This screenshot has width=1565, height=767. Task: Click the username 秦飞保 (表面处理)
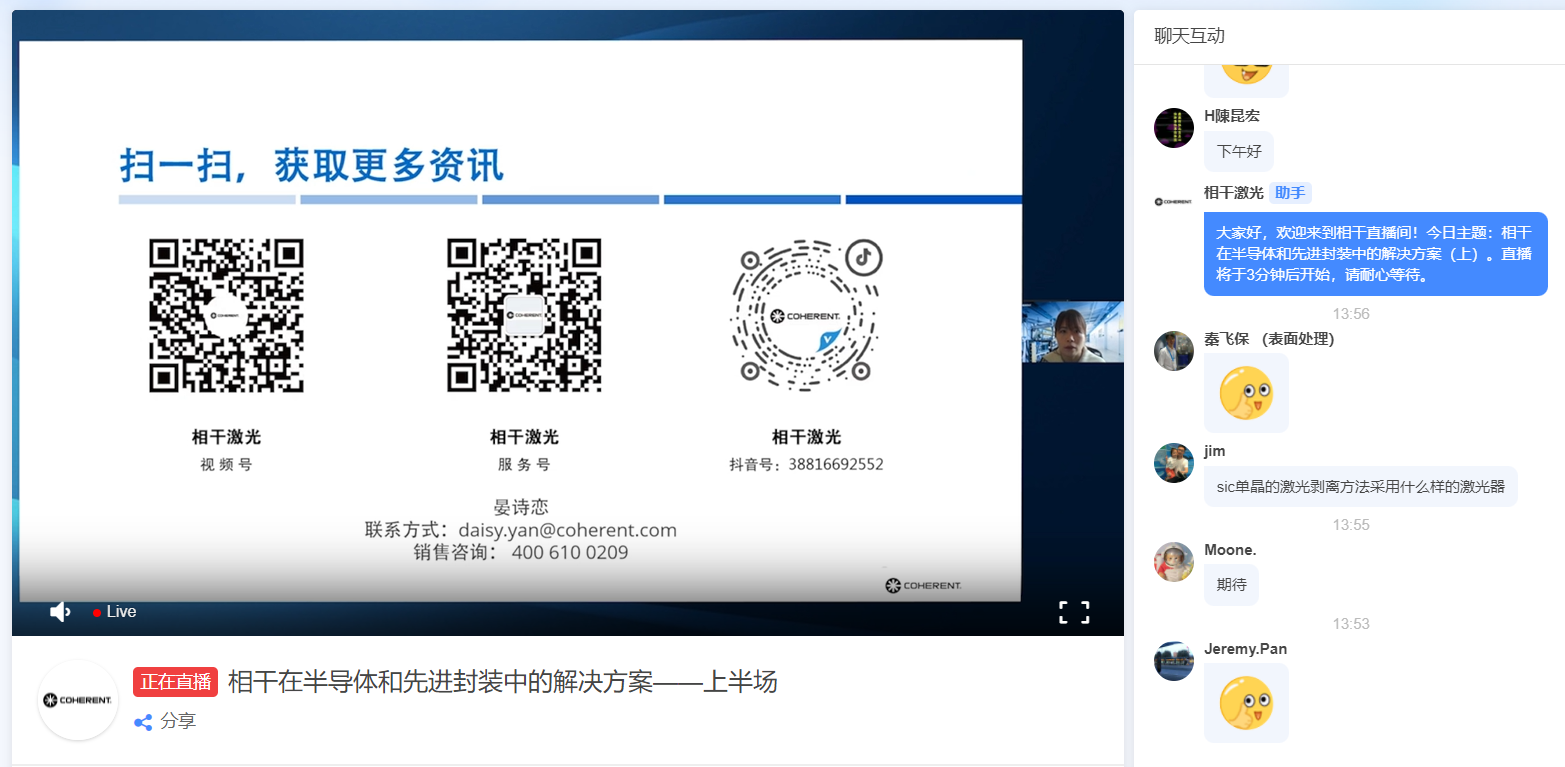point(1269,339)
